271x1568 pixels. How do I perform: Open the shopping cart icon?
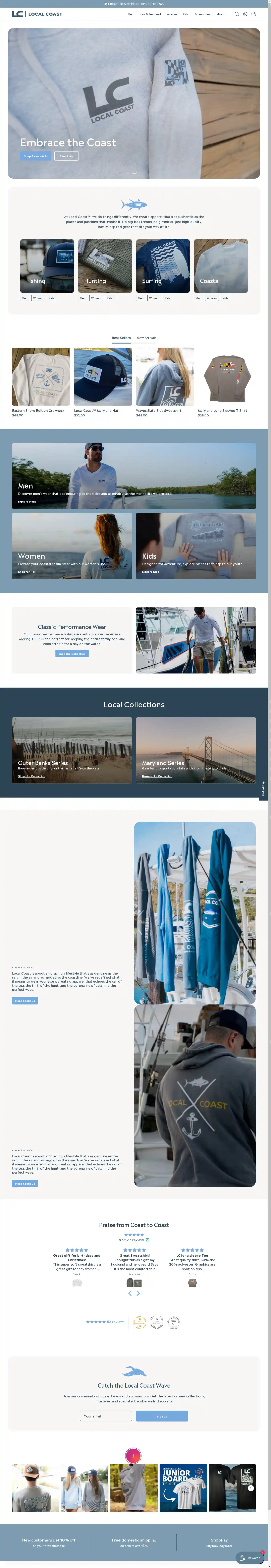254,14
